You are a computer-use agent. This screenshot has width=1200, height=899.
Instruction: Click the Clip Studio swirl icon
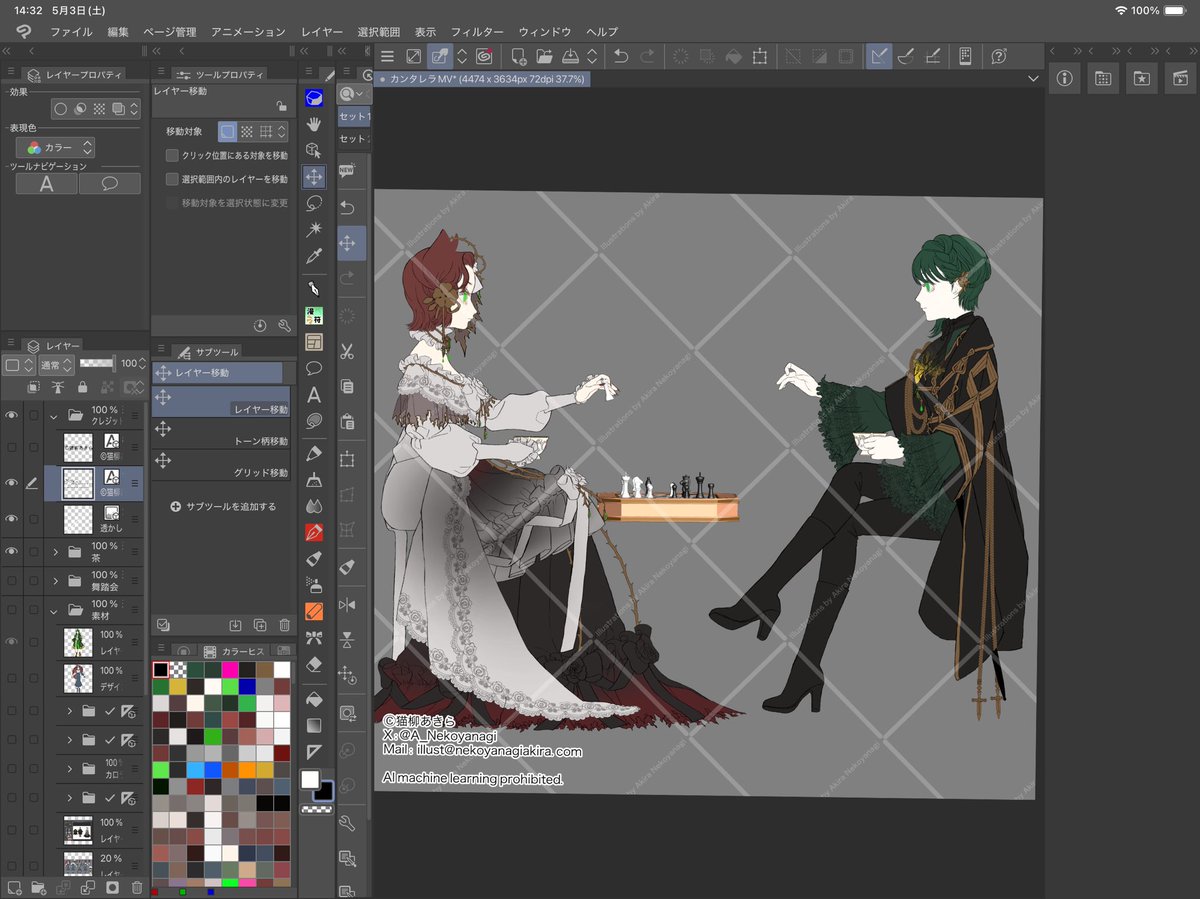[485, 57]
